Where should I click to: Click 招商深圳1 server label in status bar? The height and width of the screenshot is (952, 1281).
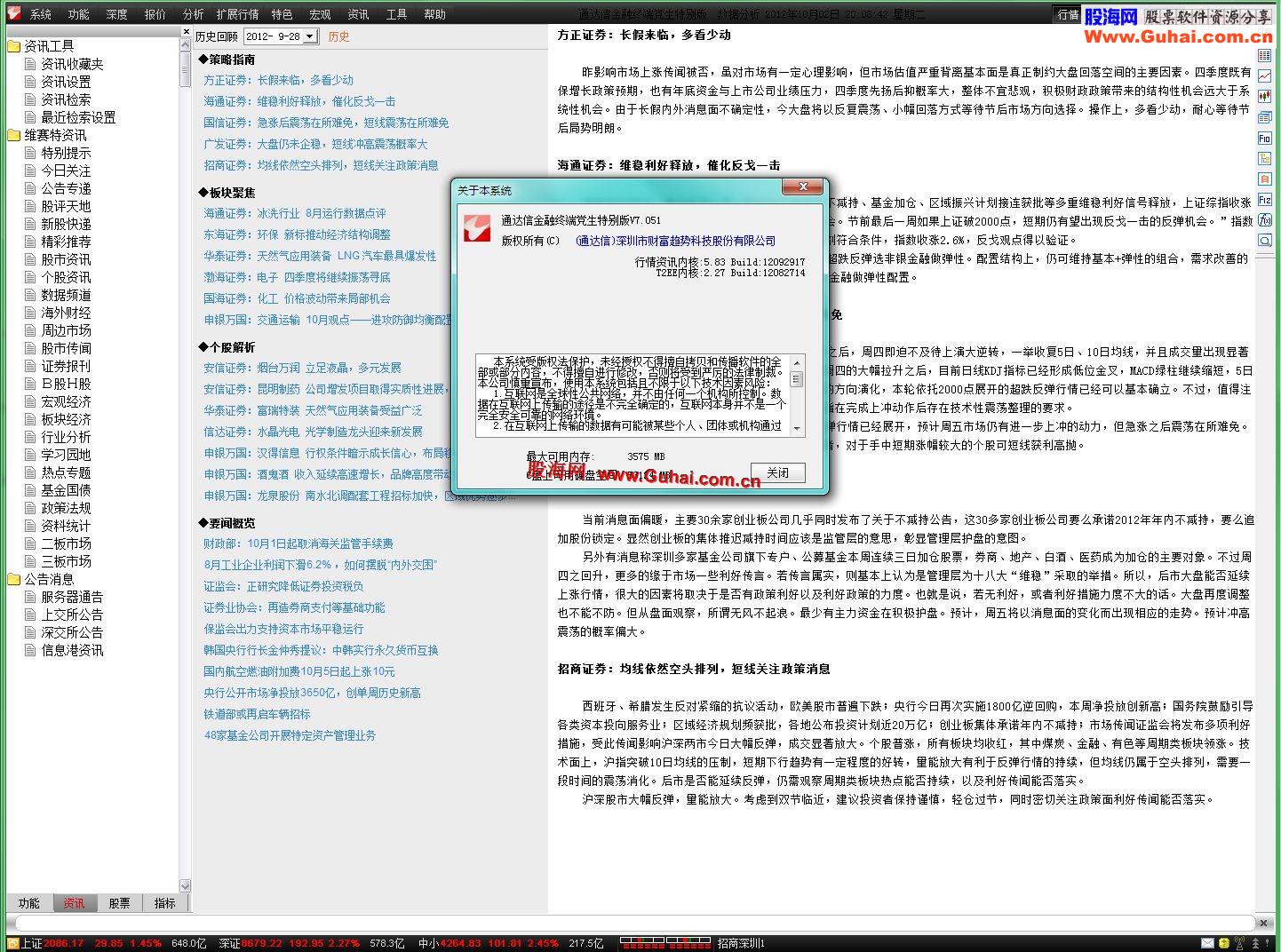click(741, 943)
